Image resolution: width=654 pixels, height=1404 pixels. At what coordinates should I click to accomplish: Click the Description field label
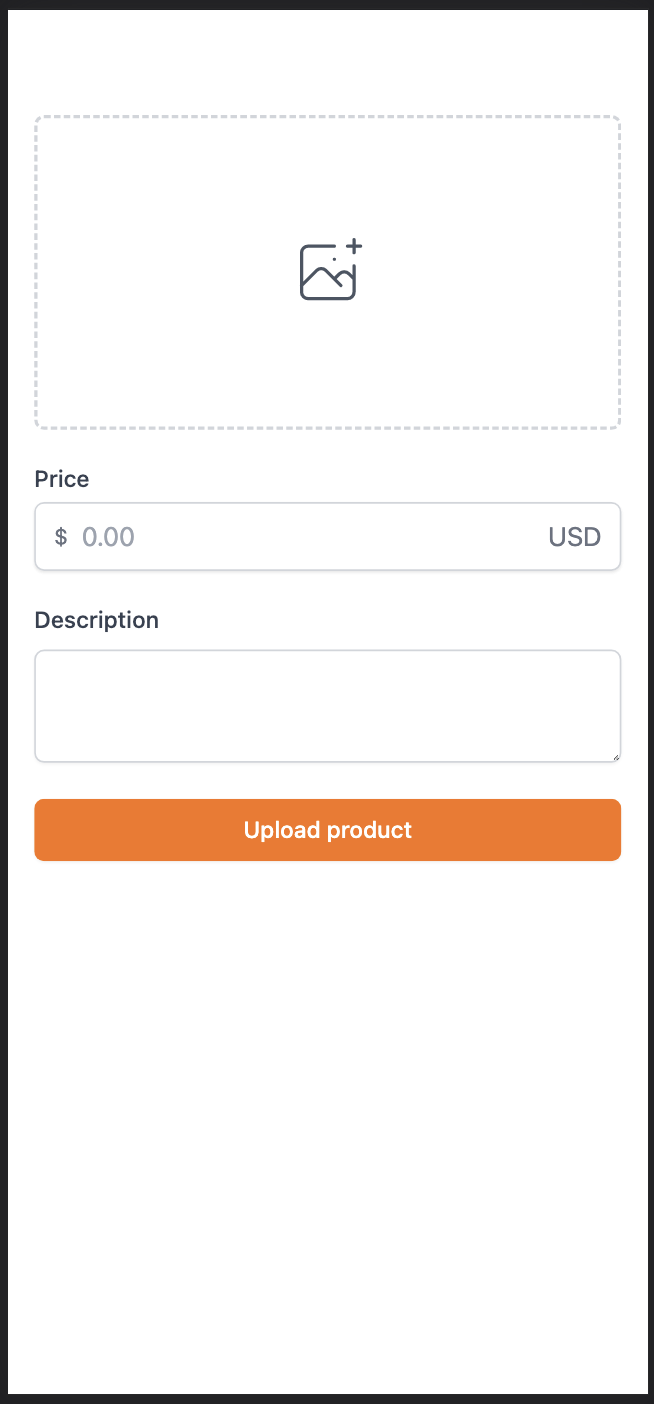click(96, 620)
